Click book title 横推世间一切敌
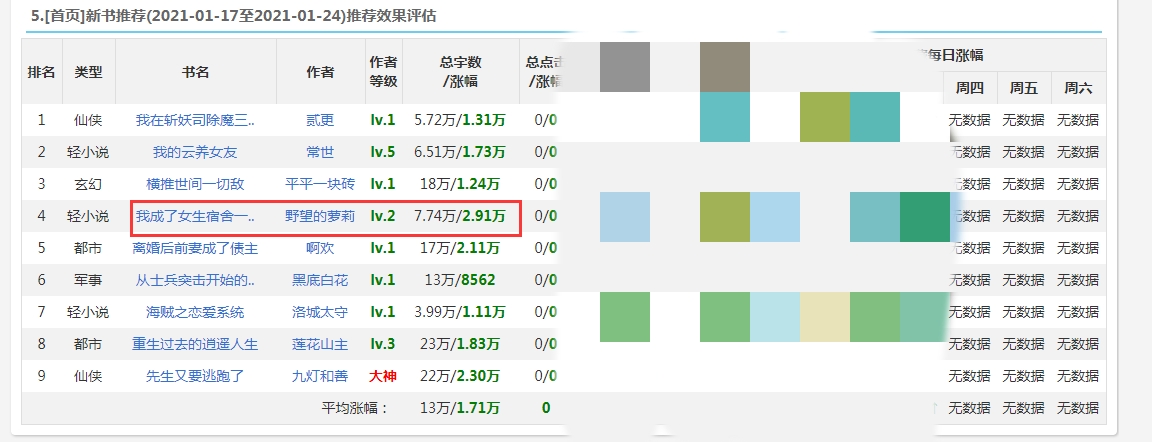The height and width of the screenshot is (442, 1152). [x=195, y=184]
